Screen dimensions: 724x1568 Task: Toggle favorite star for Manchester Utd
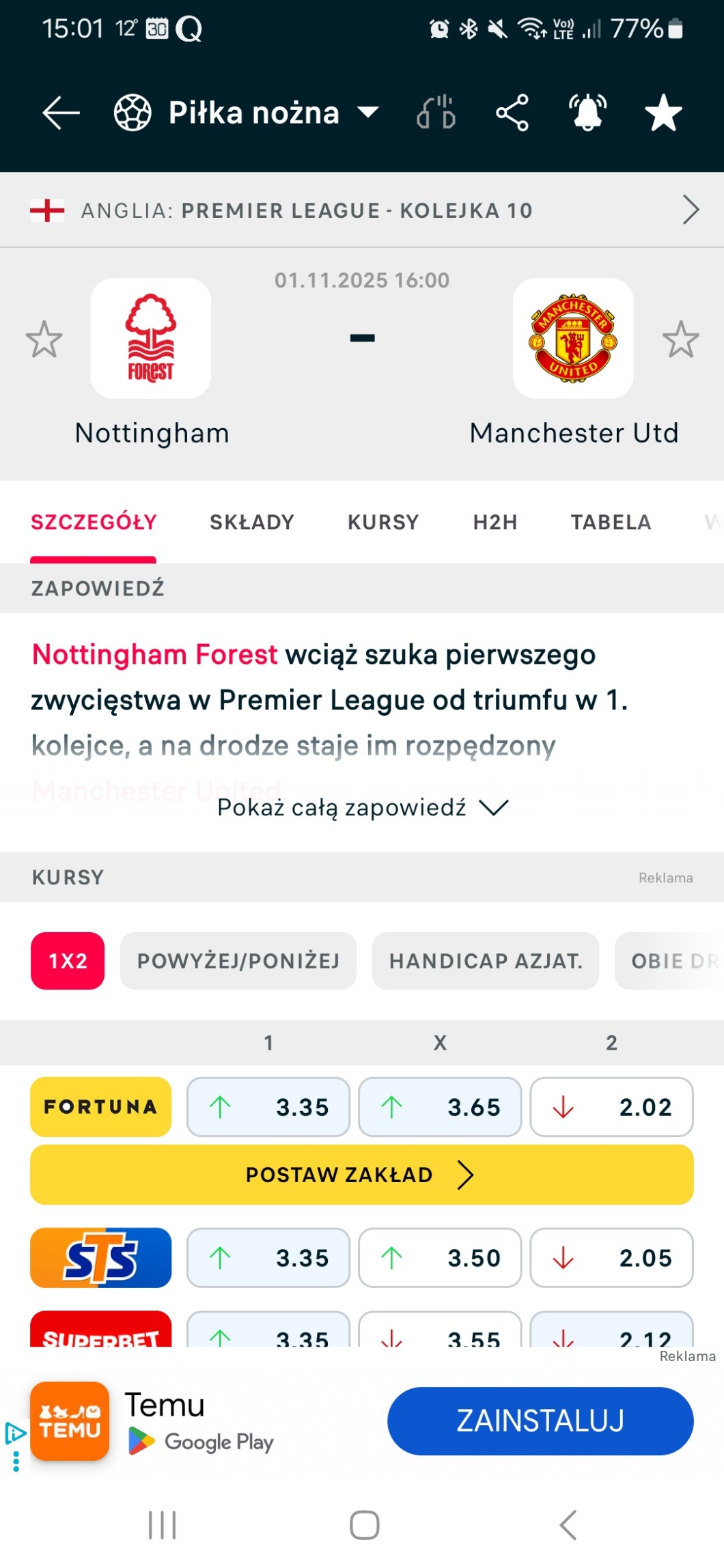pos(680,339)
